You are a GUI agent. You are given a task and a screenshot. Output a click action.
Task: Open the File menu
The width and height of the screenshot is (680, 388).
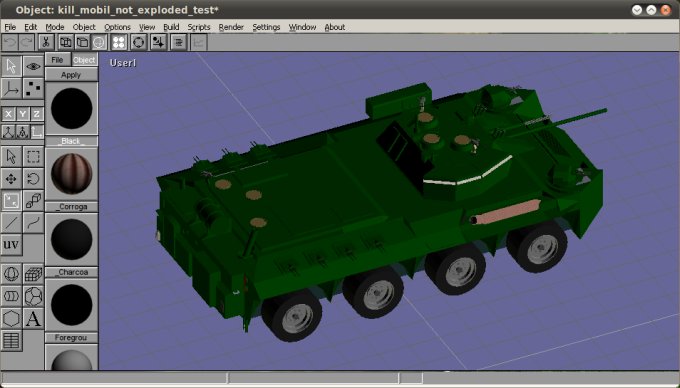(10, 27)
